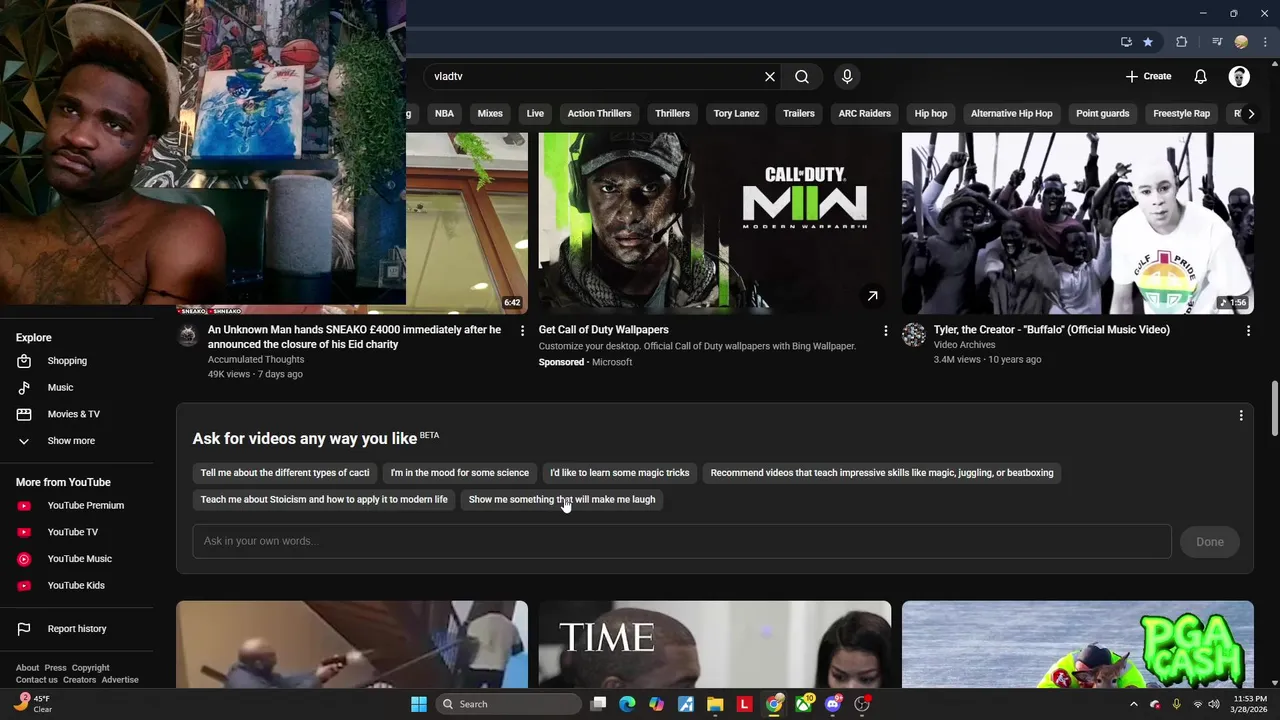1280x720 pixels.
Task: Open the Accumulated Thoughts channel link
Action: pos(256,359)
